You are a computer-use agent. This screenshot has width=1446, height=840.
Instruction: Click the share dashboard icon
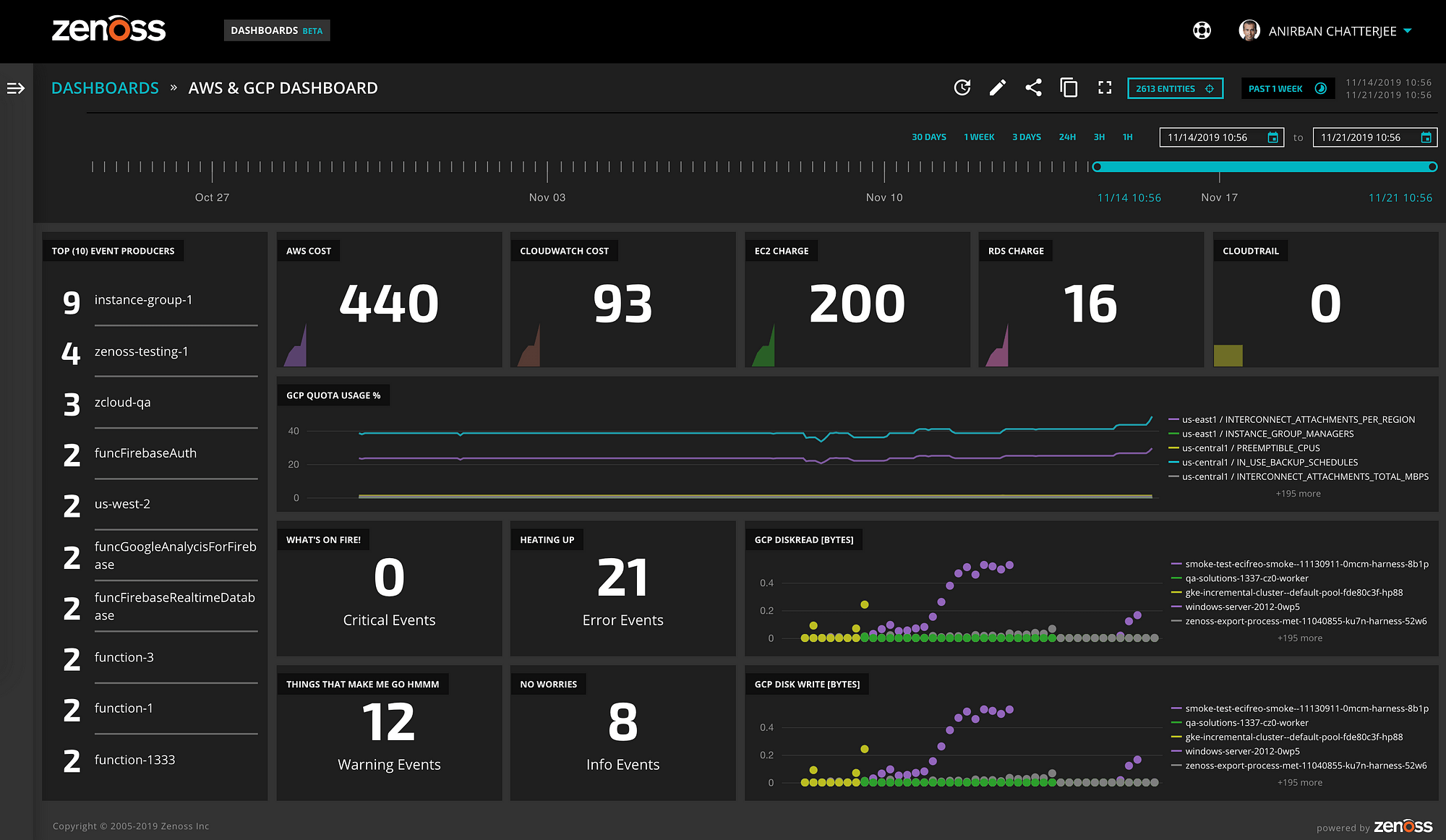(1033, 88)
